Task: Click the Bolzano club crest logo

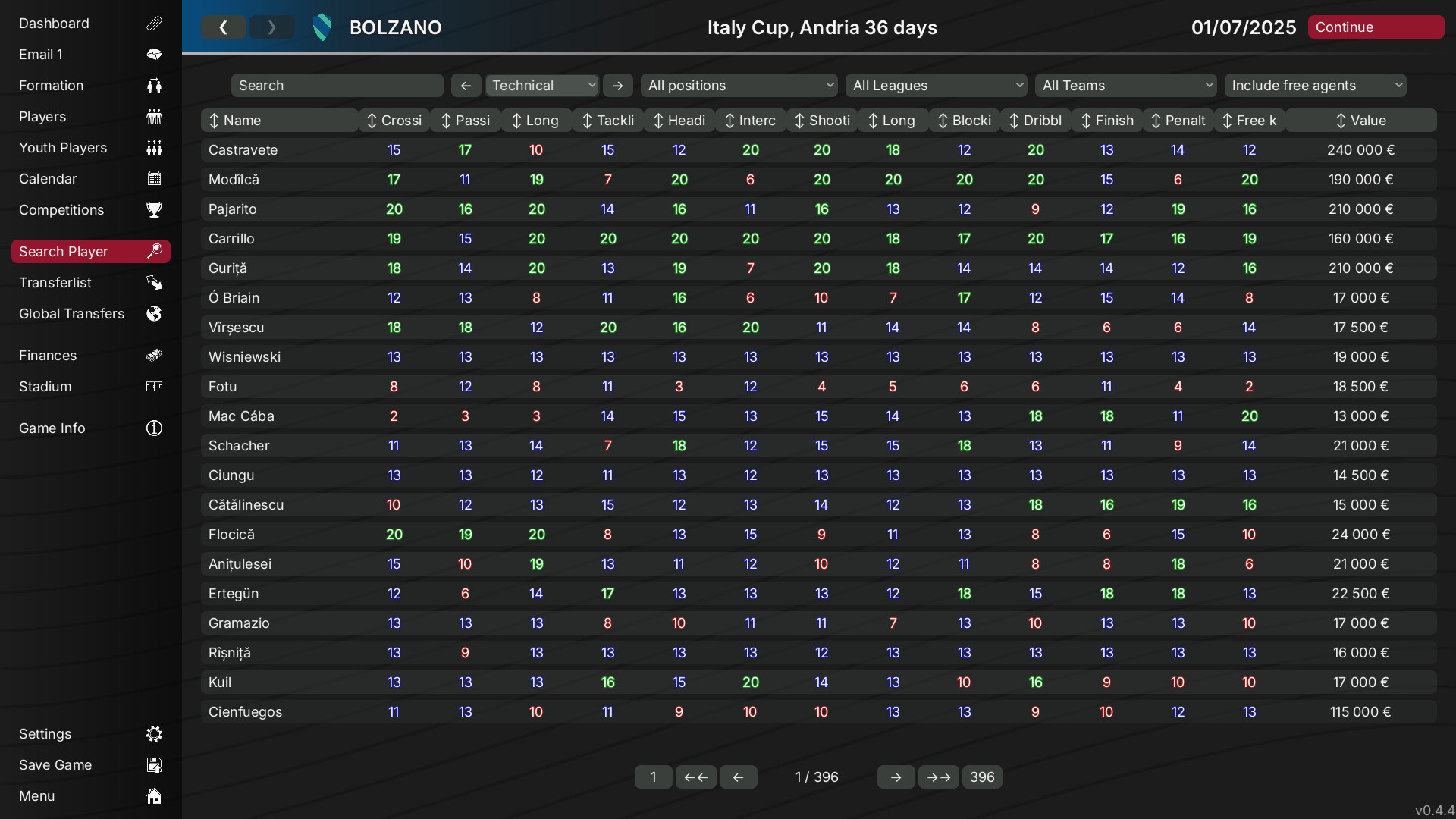Action: click(322, 27)
